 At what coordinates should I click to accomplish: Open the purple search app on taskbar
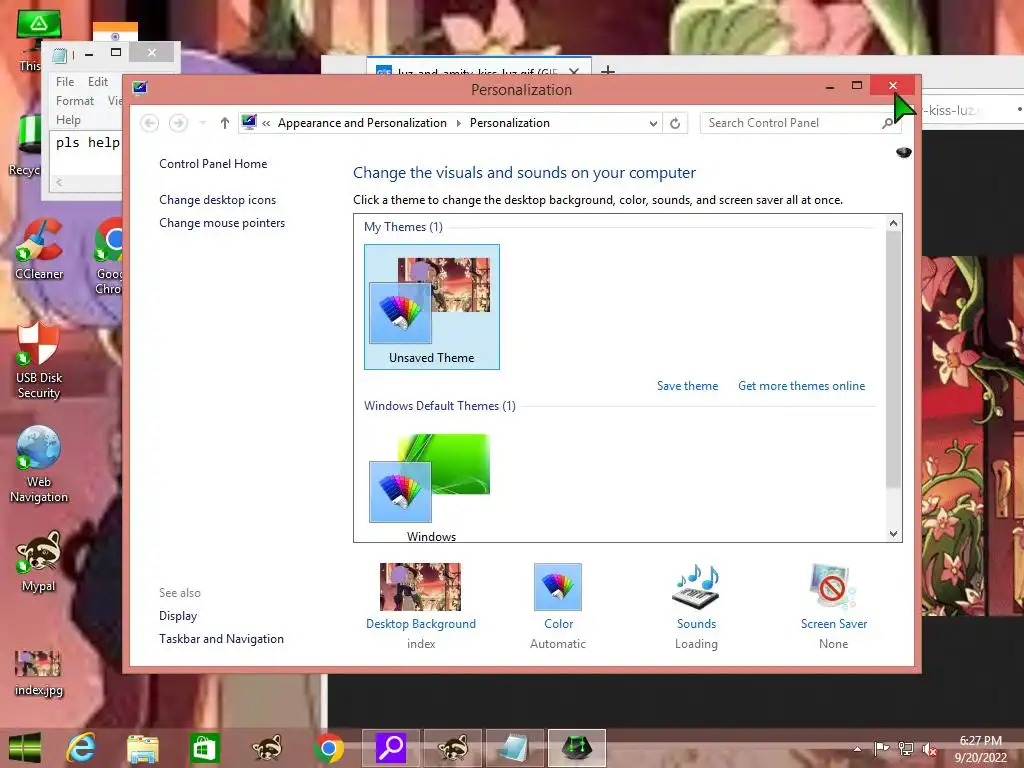coord(391,748)
